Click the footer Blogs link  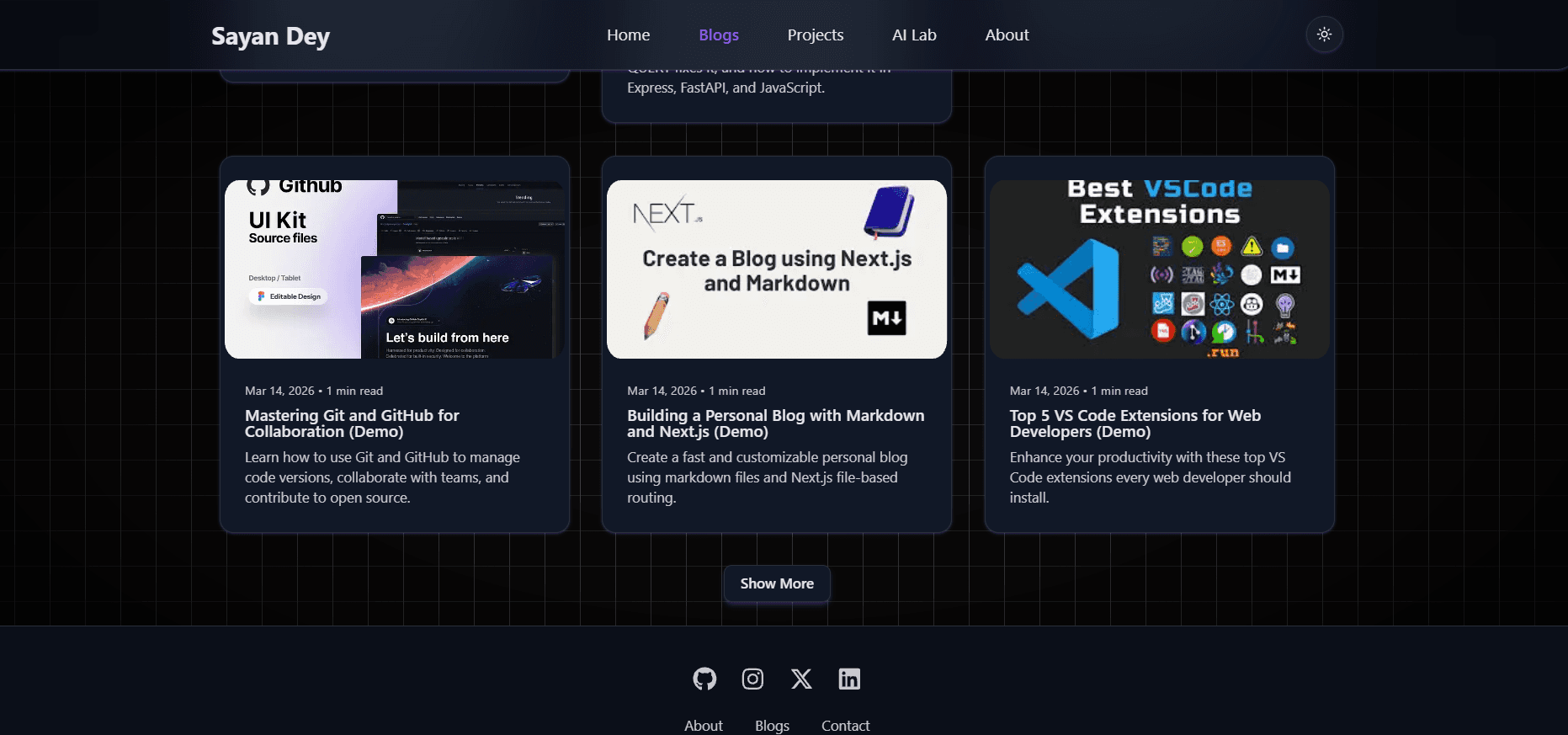(772, 726)
